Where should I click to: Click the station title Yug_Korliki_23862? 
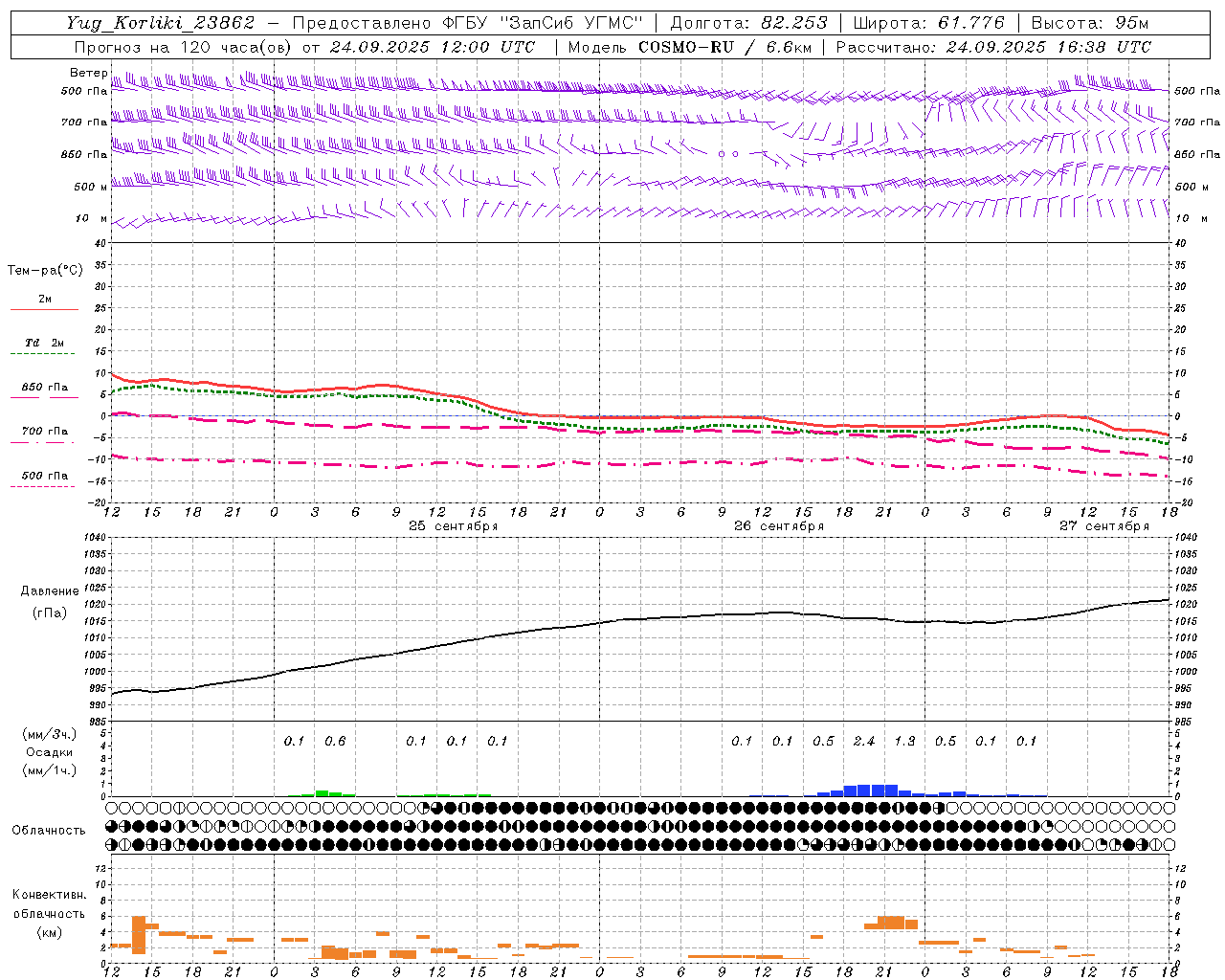pyautogui.click(x=161, y=23)
